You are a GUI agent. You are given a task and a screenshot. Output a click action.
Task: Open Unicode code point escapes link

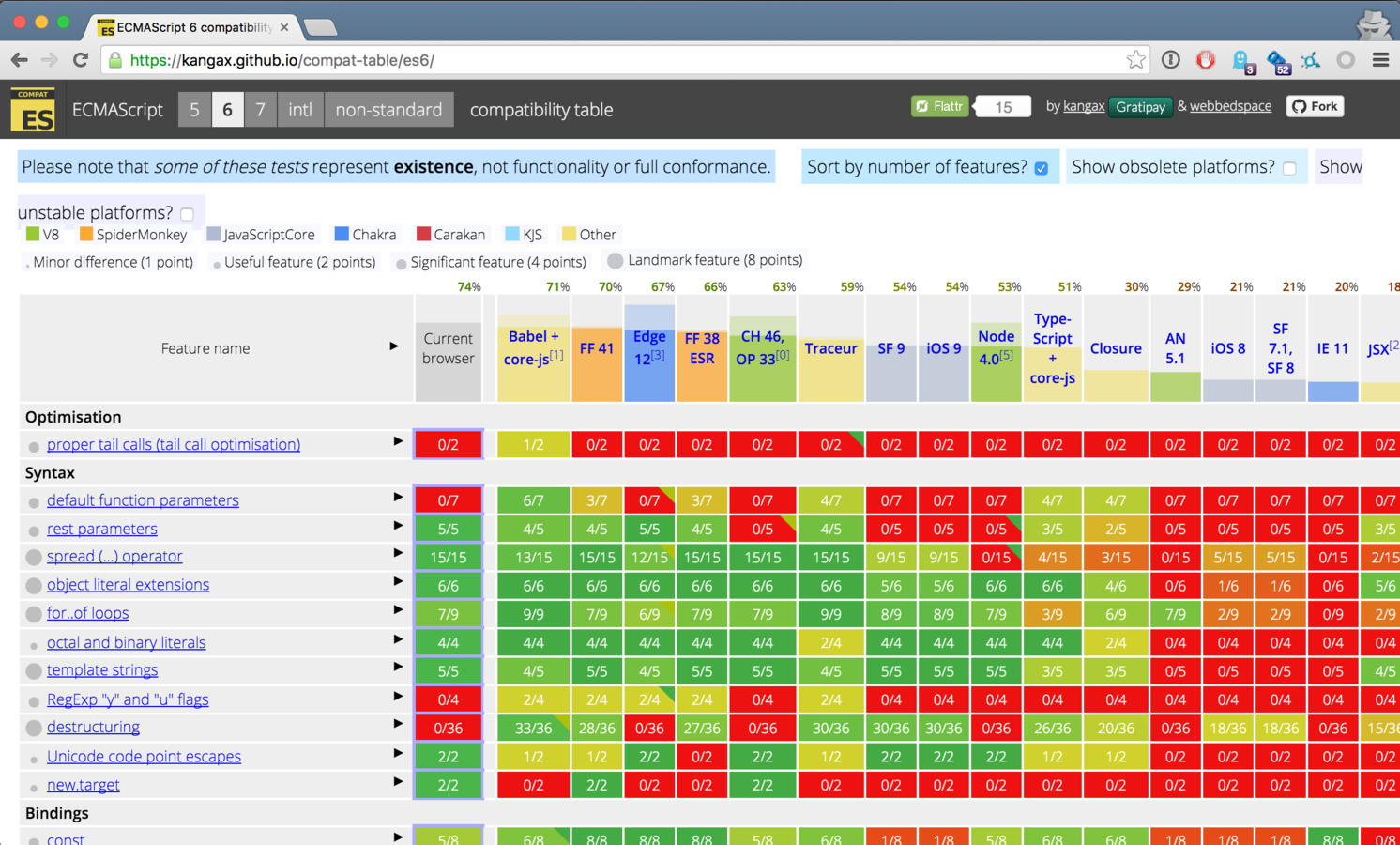[144, 756]
